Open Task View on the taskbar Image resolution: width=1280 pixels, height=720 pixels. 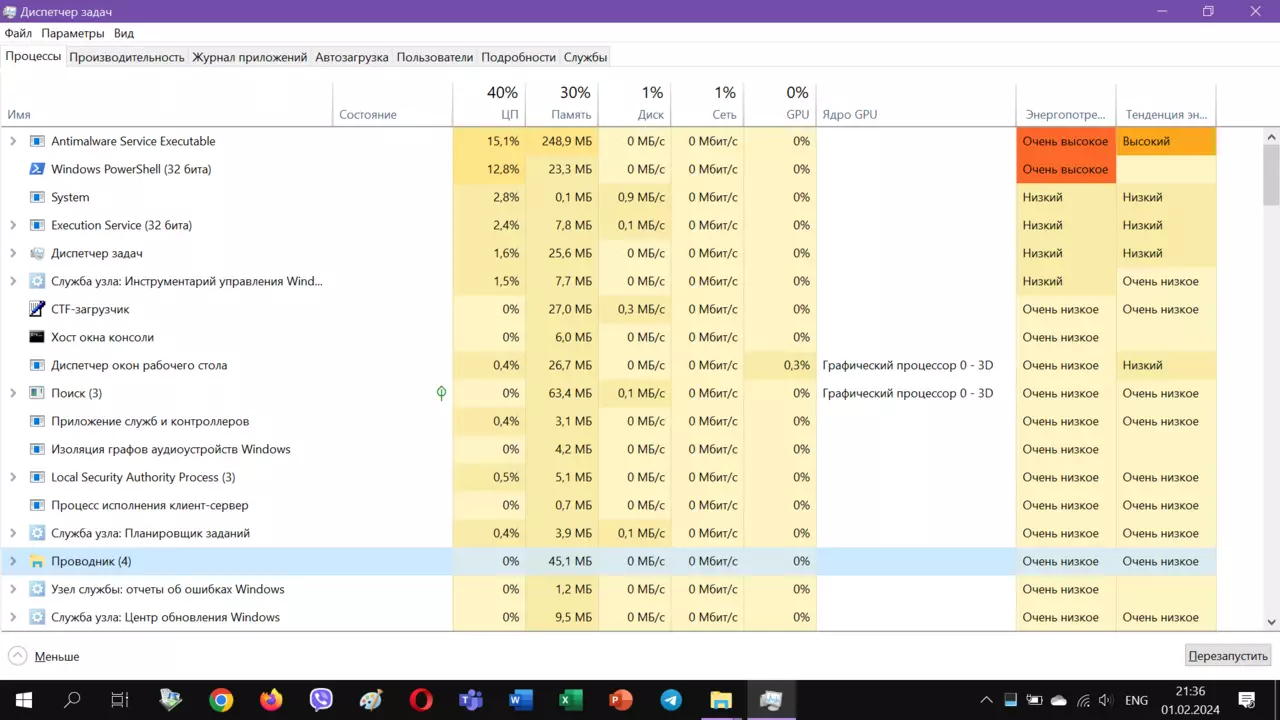coord(120,700)
